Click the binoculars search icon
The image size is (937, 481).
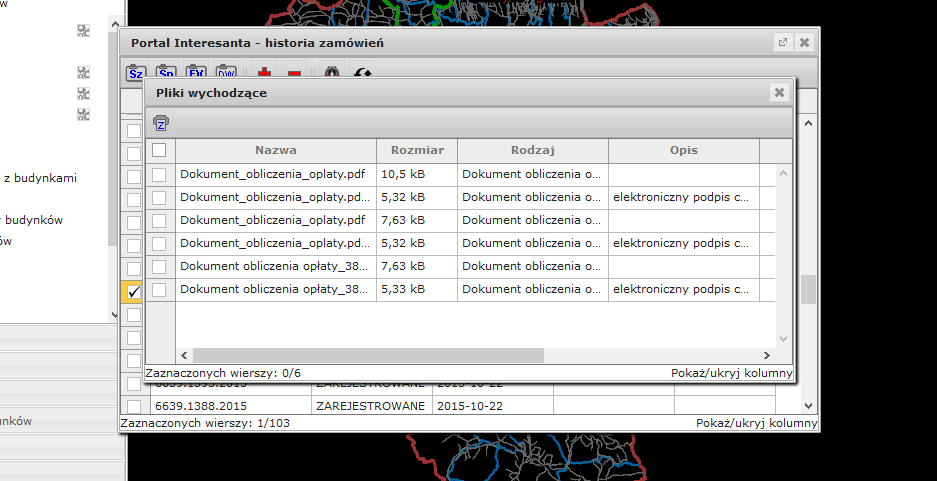(x=332, y=72)
